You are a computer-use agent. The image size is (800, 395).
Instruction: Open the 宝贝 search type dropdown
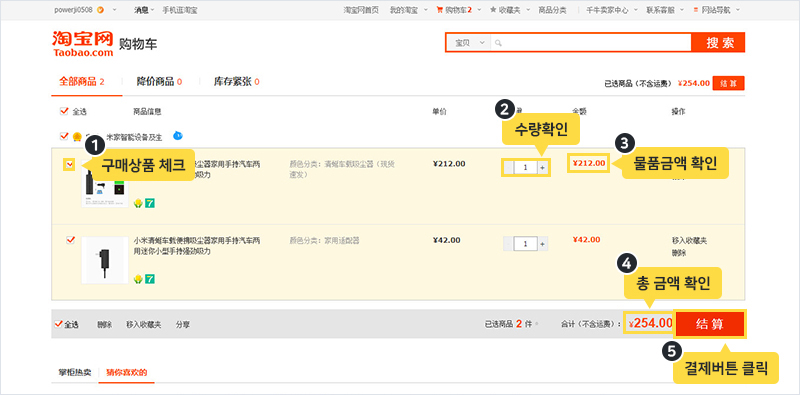click(x=468, y=43)
